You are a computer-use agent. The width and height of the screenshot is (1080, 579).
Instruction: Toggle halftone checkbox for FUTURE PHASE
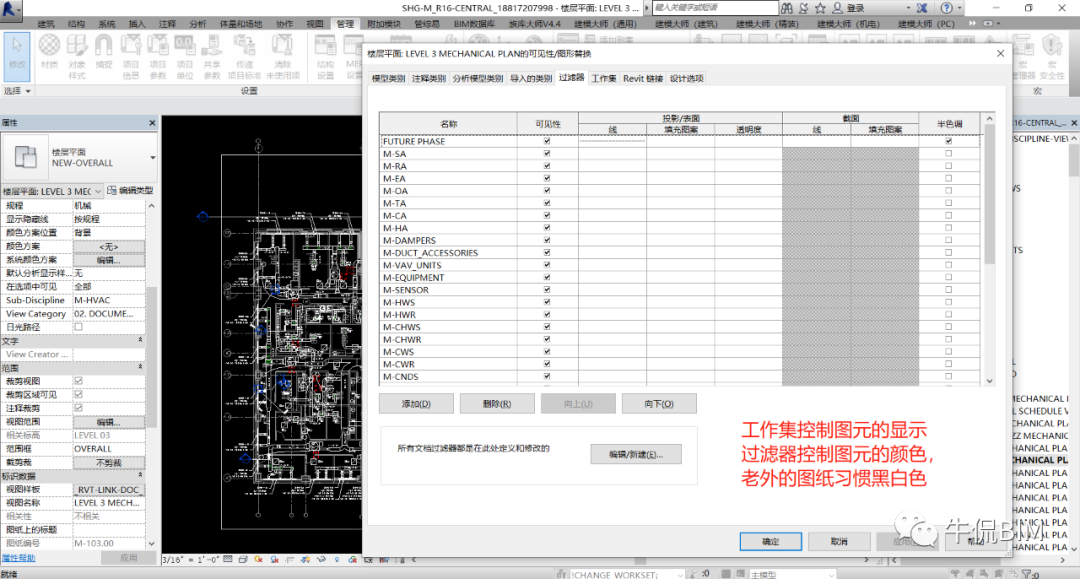pos(948,140)
